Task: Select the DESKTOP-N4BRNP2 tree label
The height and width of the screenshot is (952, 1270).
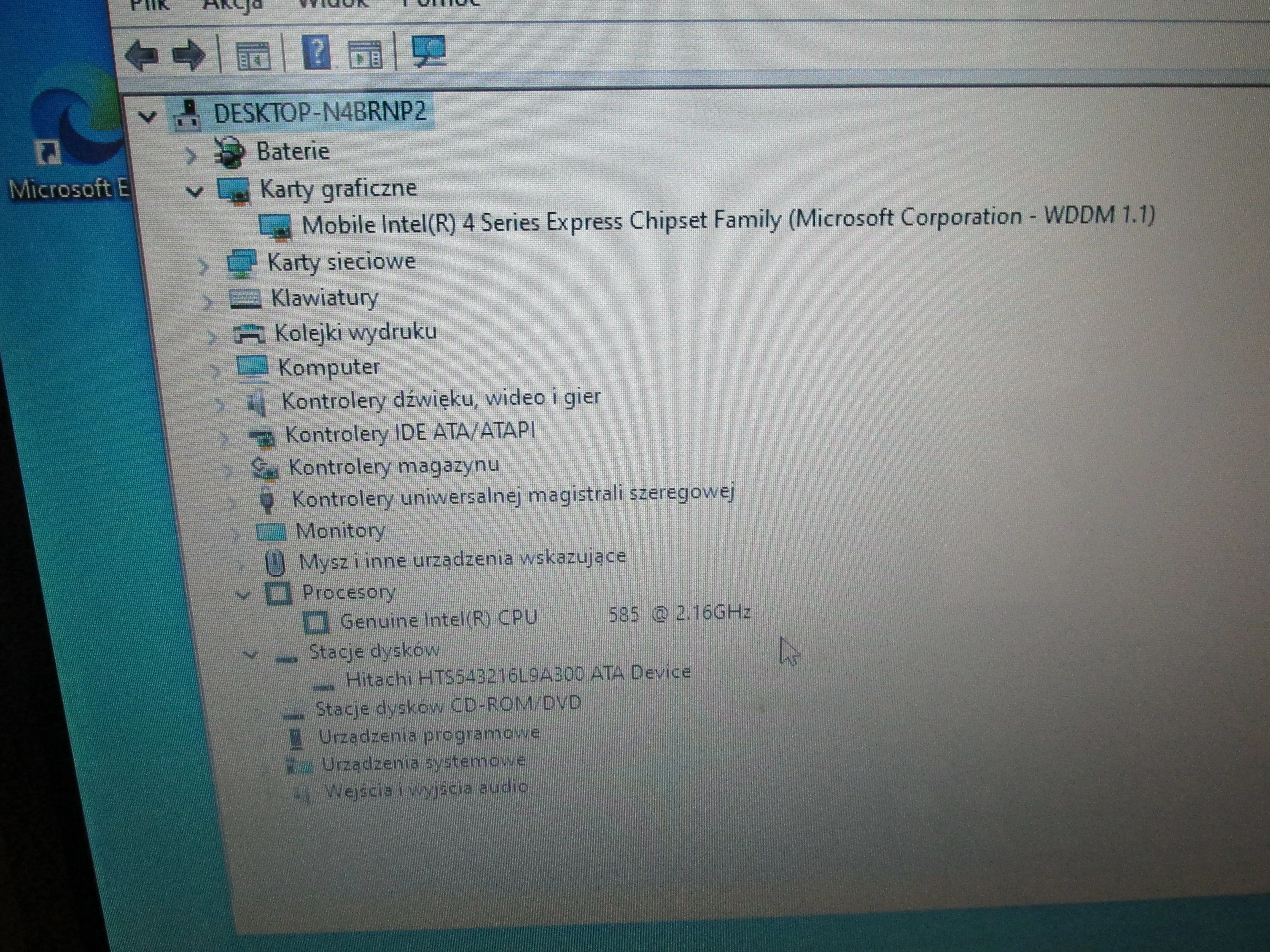Action: (320, 111)
